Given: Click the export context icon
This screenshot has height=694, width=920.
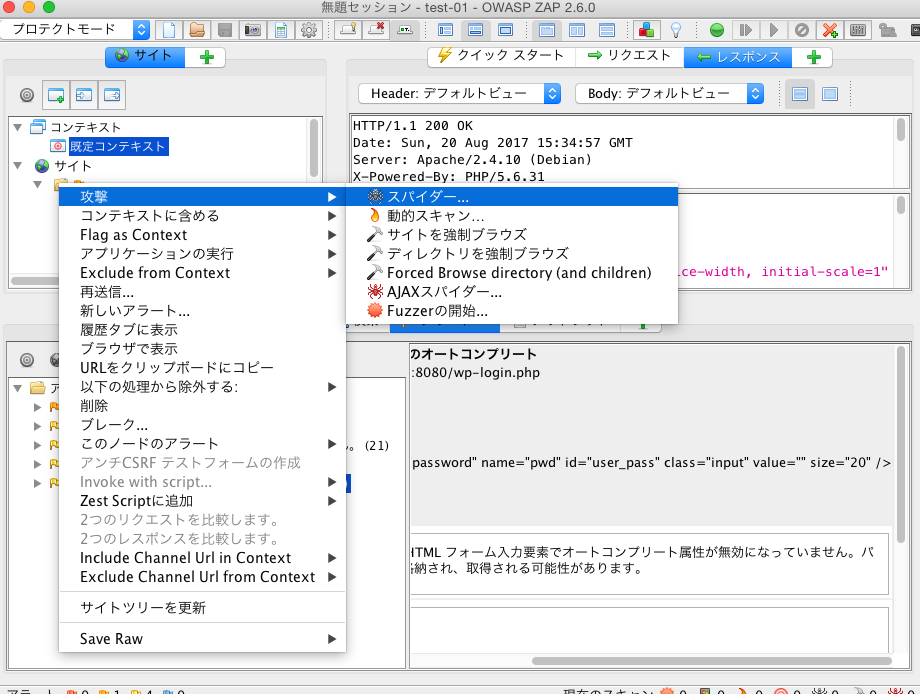Looking at the screenshot, I should 112,94.
